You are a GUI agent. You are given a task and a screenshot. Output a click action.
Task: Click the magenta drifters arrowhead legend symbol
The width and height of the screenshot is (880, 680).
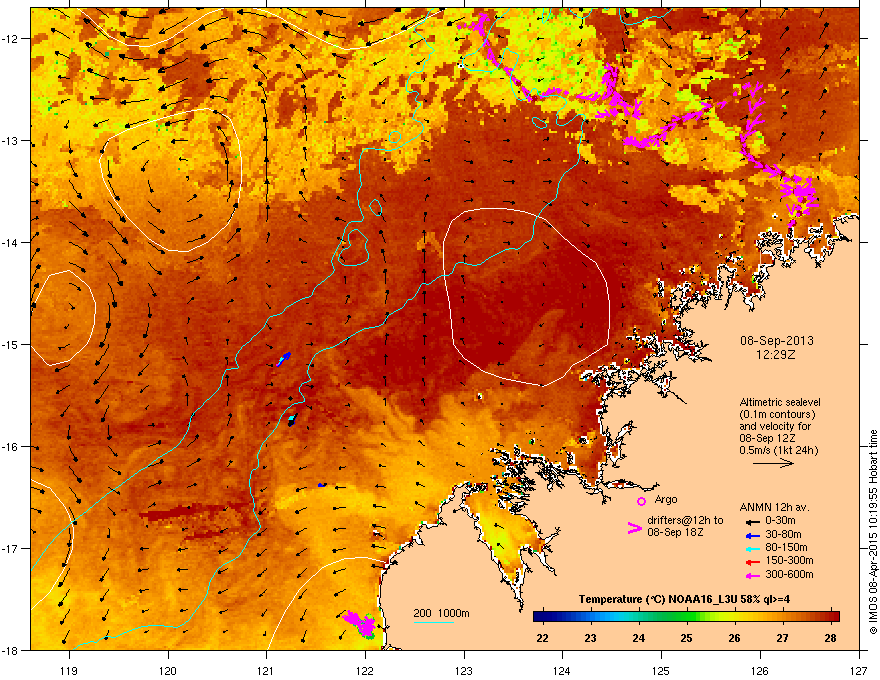click(x=634, y=528)
